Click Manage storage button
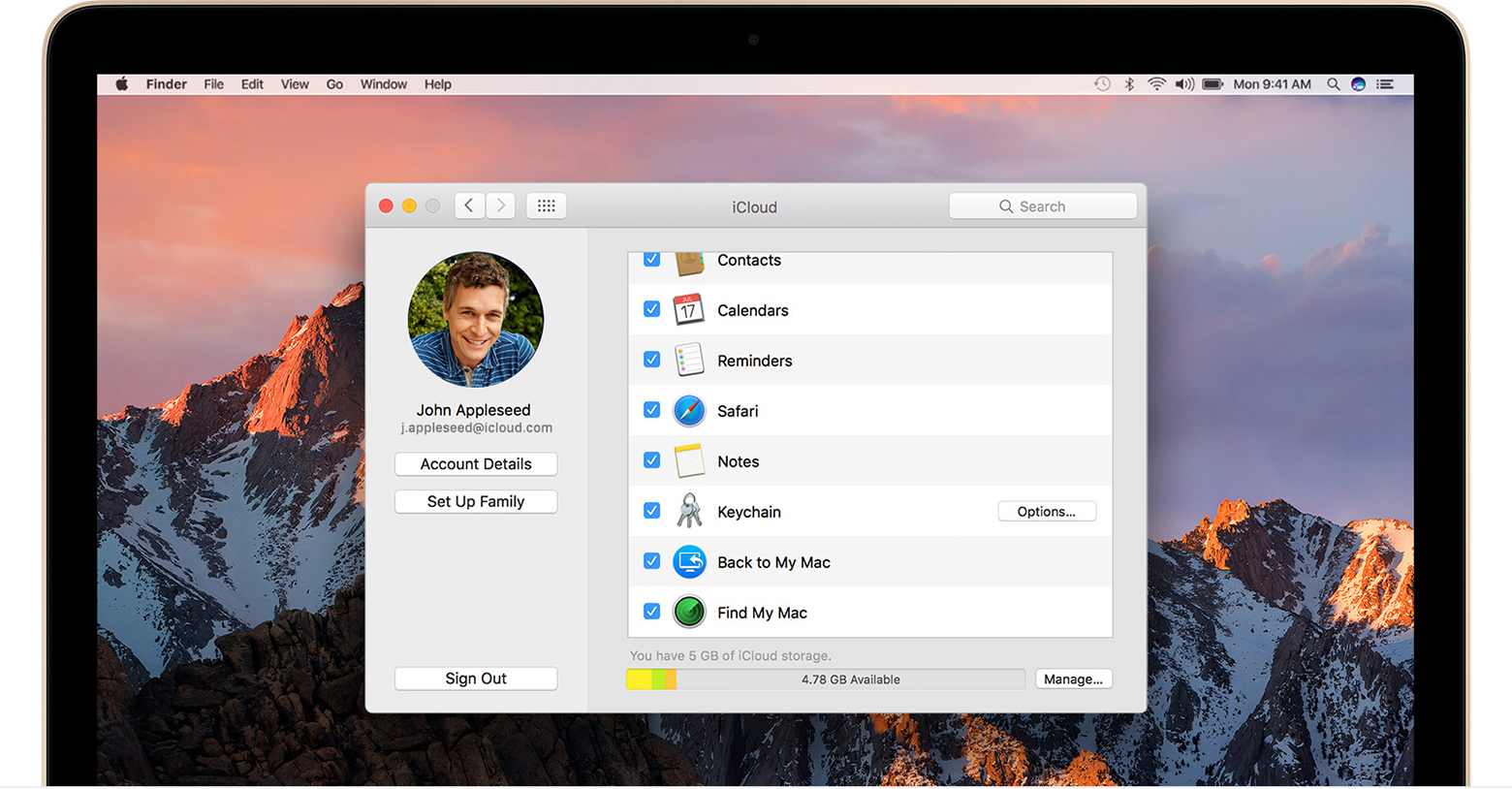The width and height of the screenshot is (1512, 789). click(1073, 679)
